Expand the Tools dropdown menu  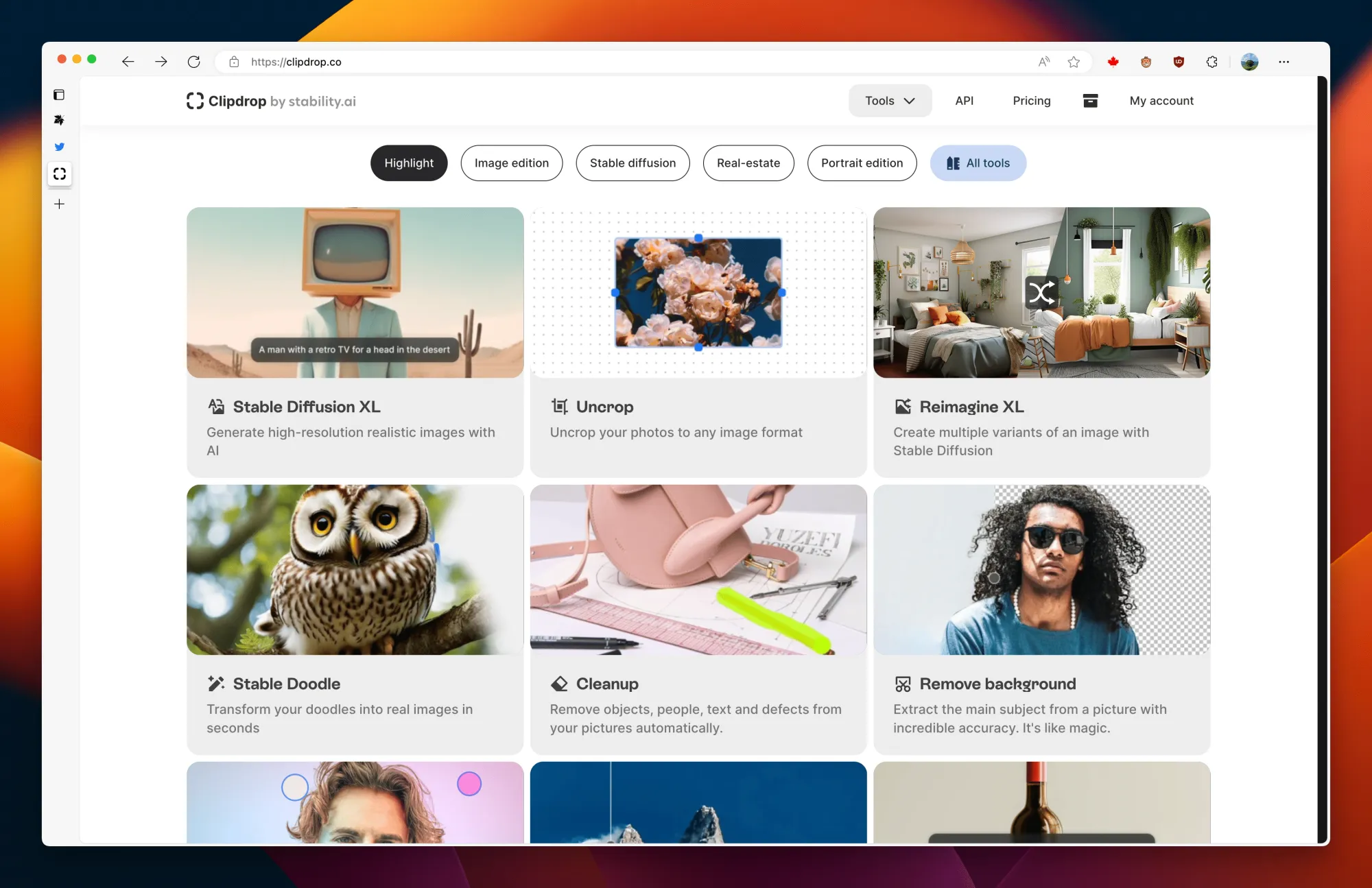tap(890, 101)
